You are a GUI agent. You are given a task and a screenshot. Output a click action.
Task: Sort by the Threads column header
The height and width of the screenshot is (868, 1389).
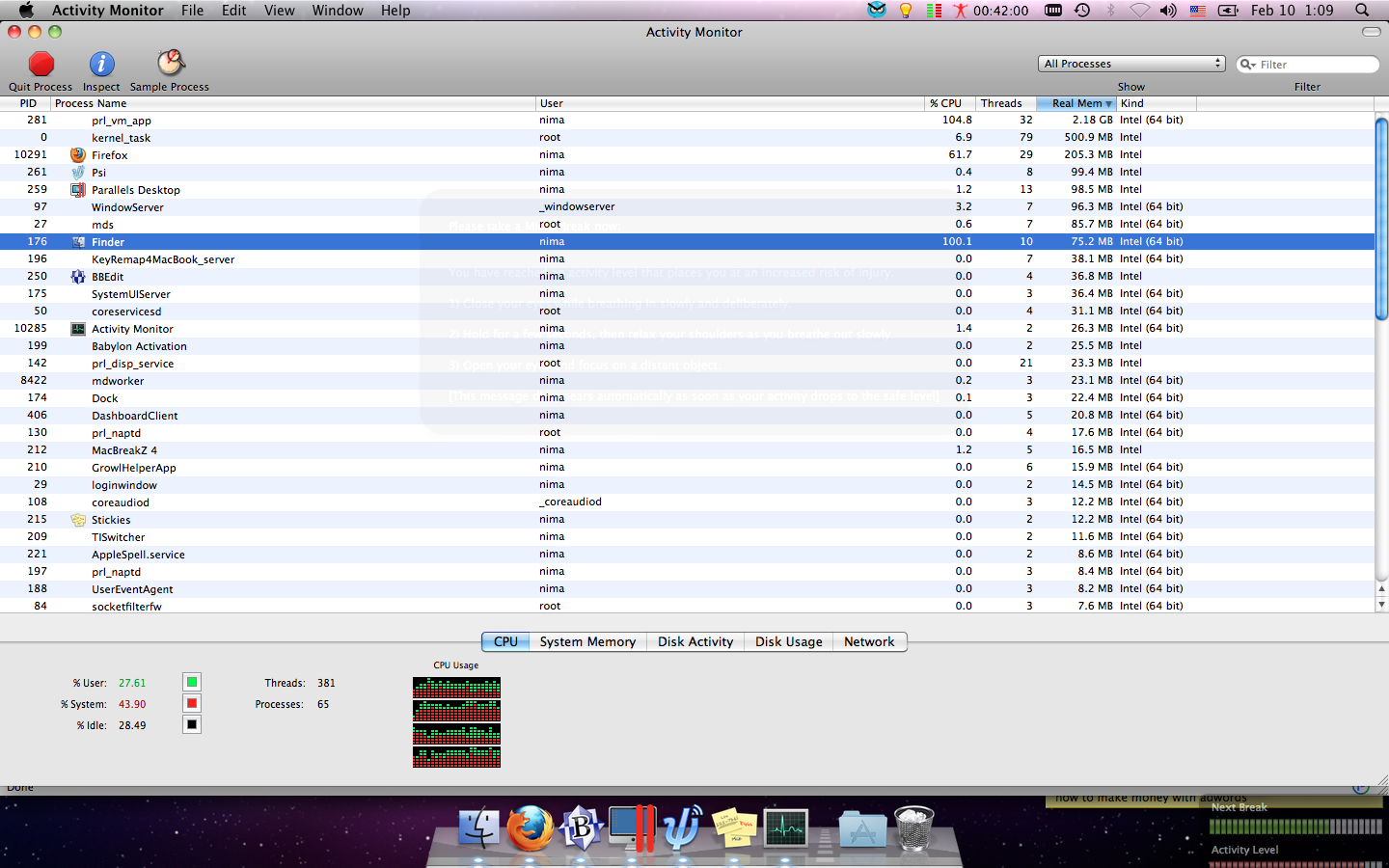(x=1006, y=103)
